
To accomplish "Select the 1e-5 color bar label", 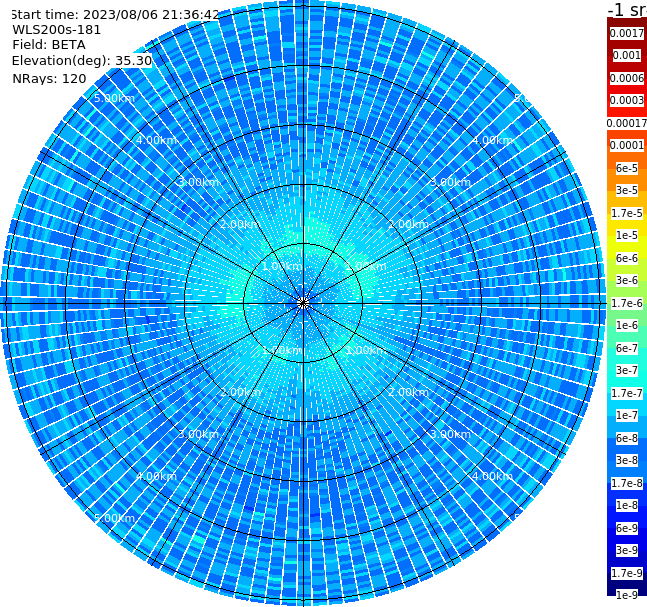I will click(627, 235).
